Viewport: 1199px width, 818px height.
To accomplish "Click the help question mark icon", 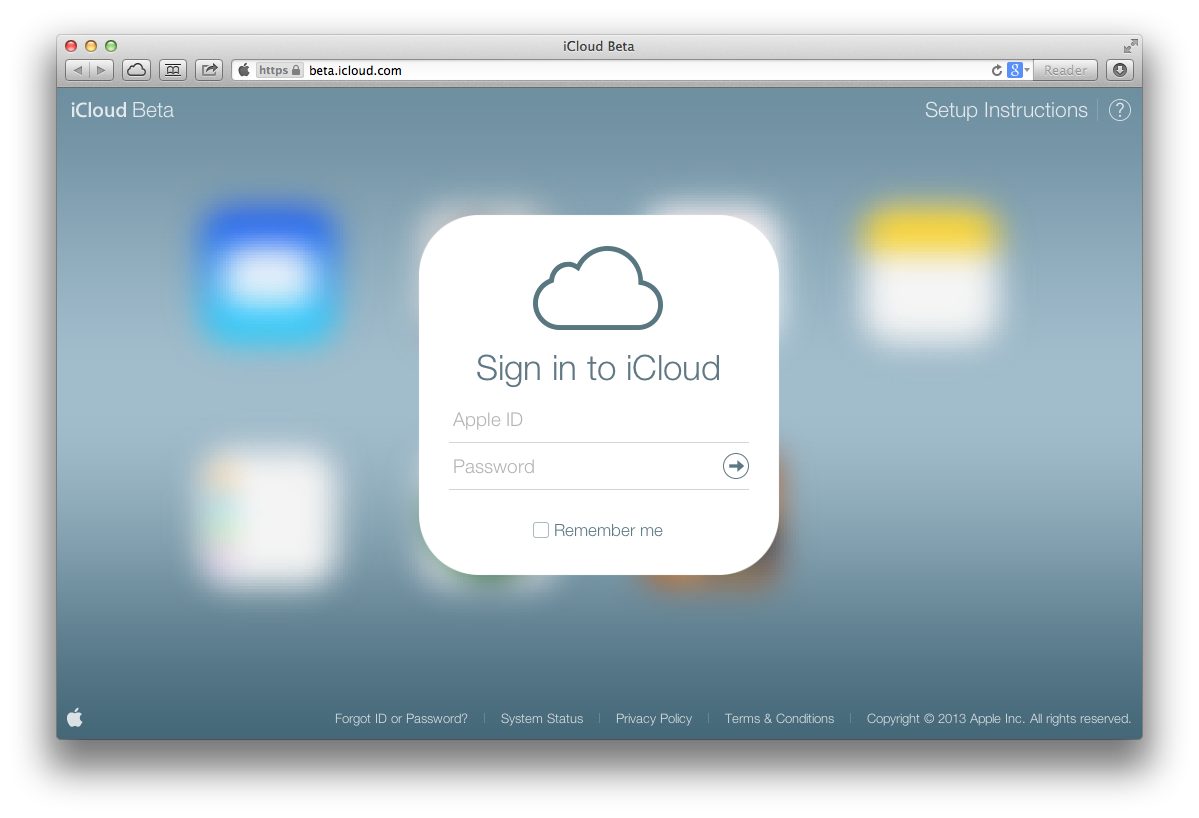I will [1120, 110].
